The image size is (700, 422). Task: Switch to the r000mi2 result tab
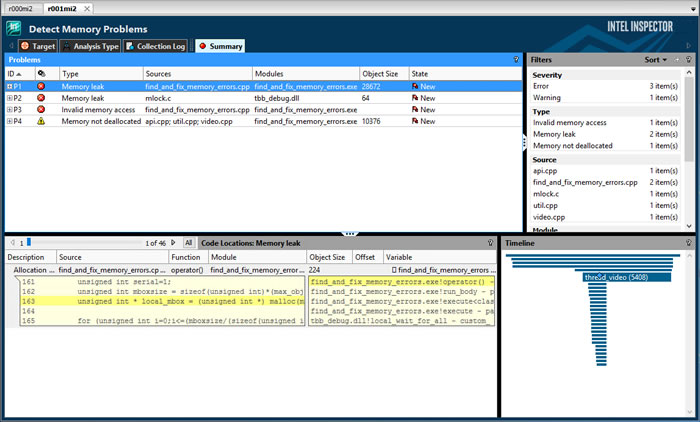click(x=21, y=8)
